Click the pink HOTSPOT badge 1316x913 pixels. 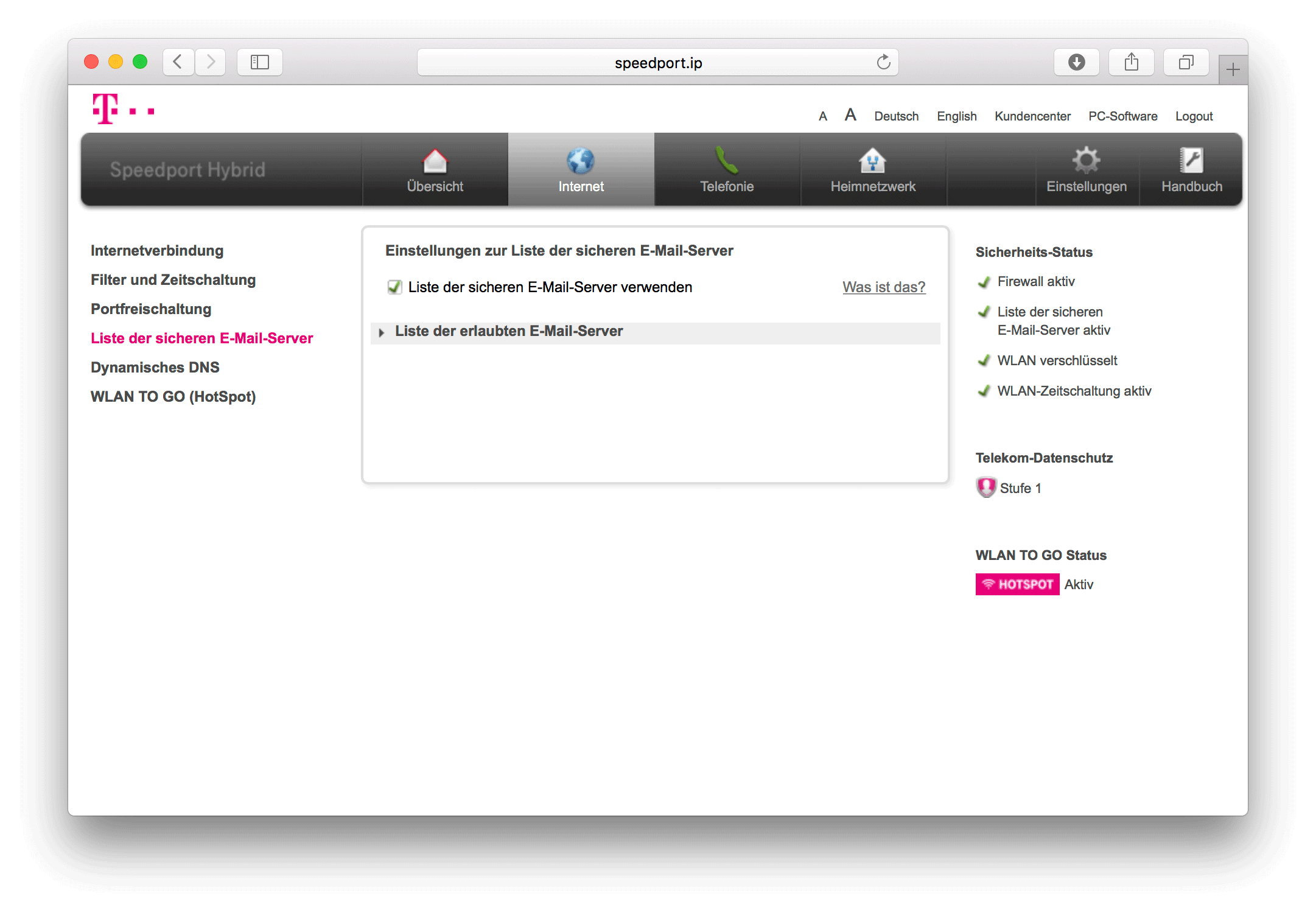1017,584
